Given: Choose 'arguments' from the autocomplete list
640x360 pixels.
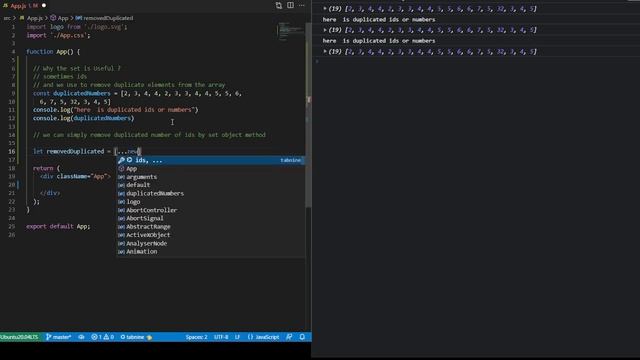Looking at the screenshot, I should click(x=211, y=177).
